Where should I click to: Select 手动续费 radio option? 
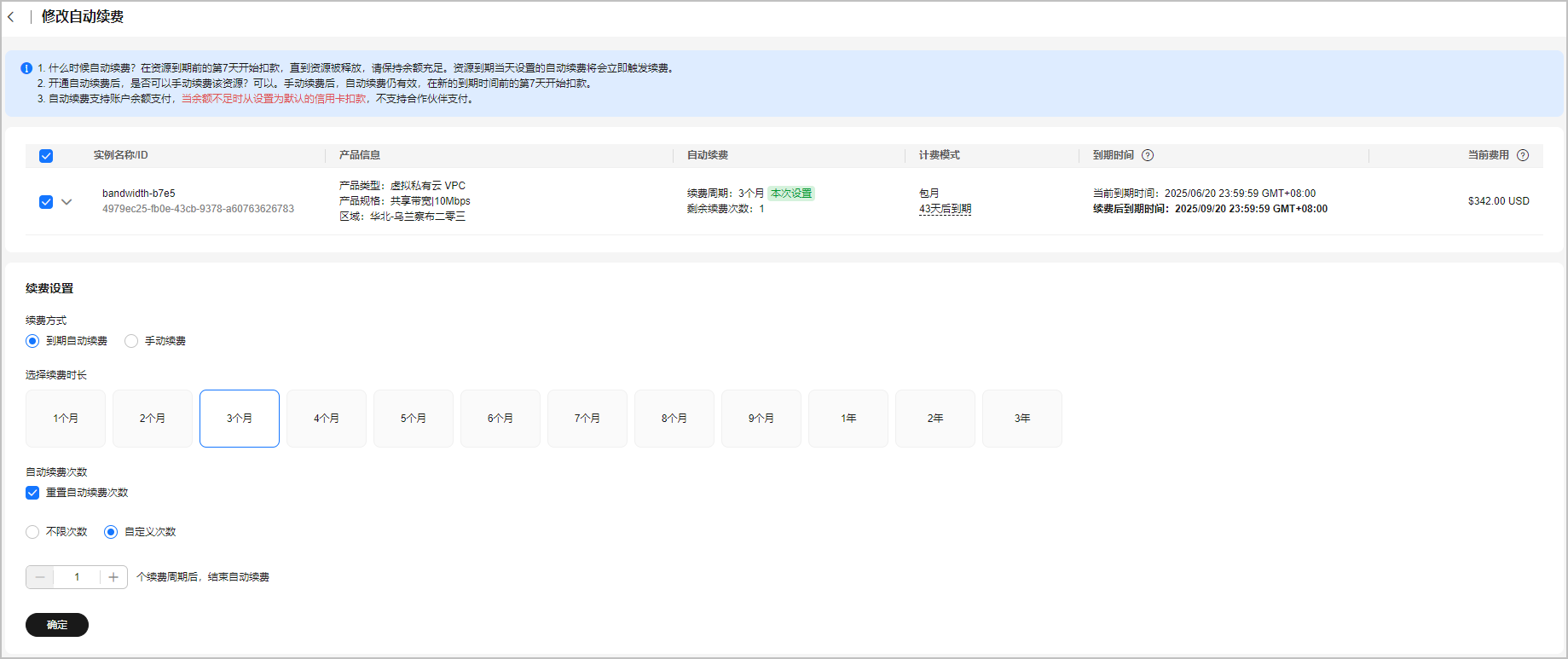(x=131, y=341)
